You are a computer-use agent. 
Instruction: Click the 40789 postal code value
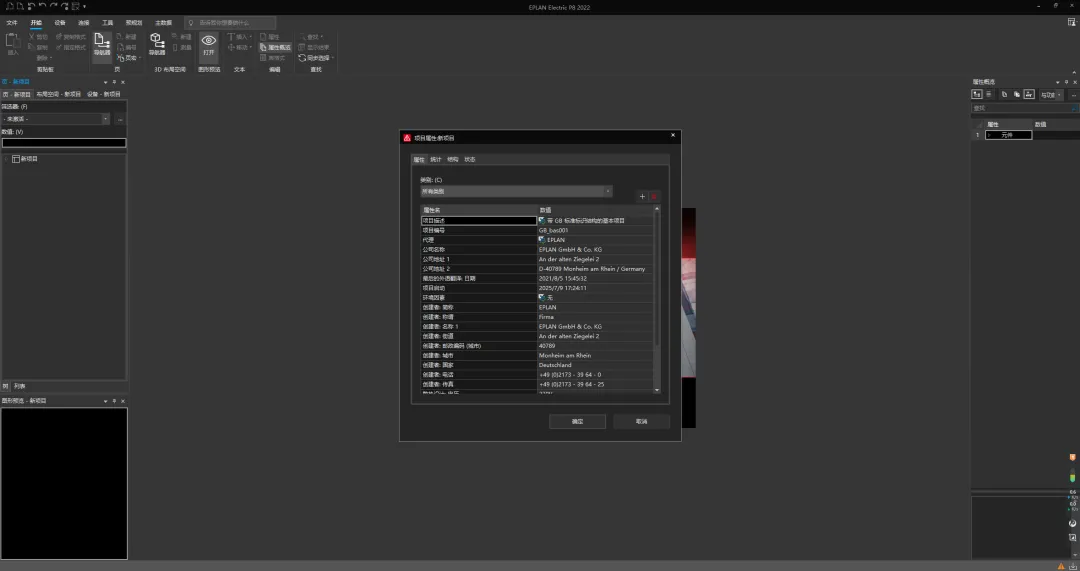(547, 346)
